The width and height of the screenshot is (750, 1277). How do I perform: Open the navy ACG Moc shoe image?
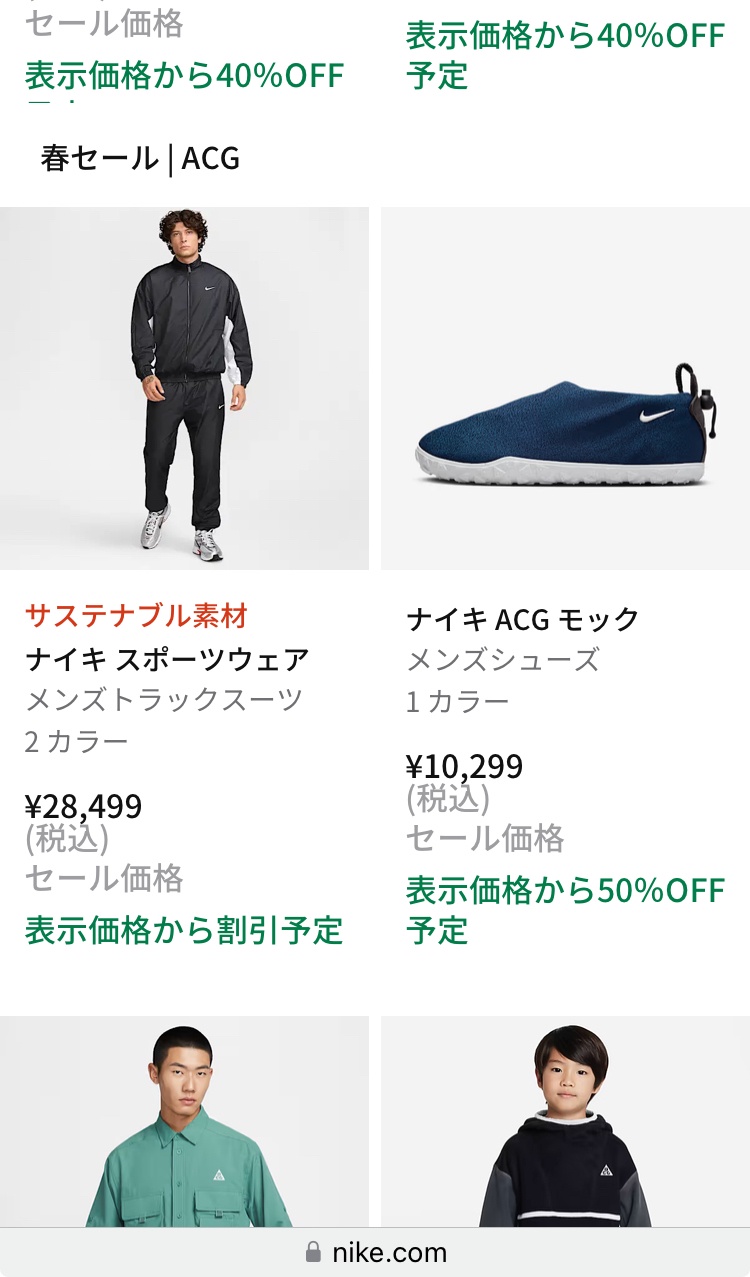click(x=565, y=388)
